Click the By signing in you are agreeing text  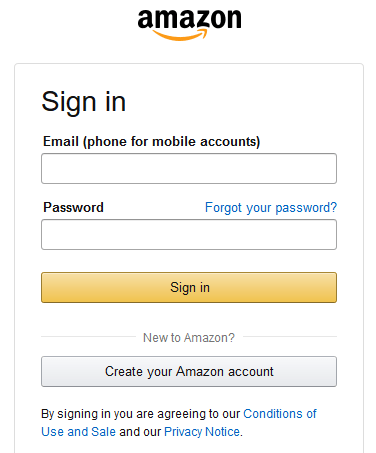pos(140,414)
